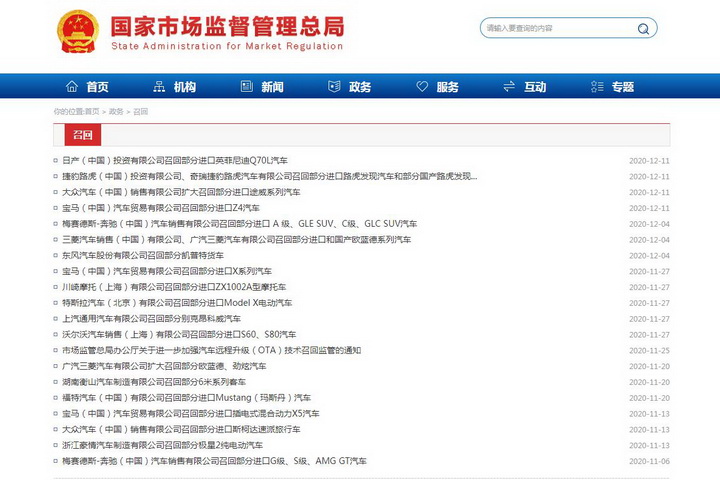Click the search magnifier icon
Screen dimensions: 720x480
[x=643, y=28]
